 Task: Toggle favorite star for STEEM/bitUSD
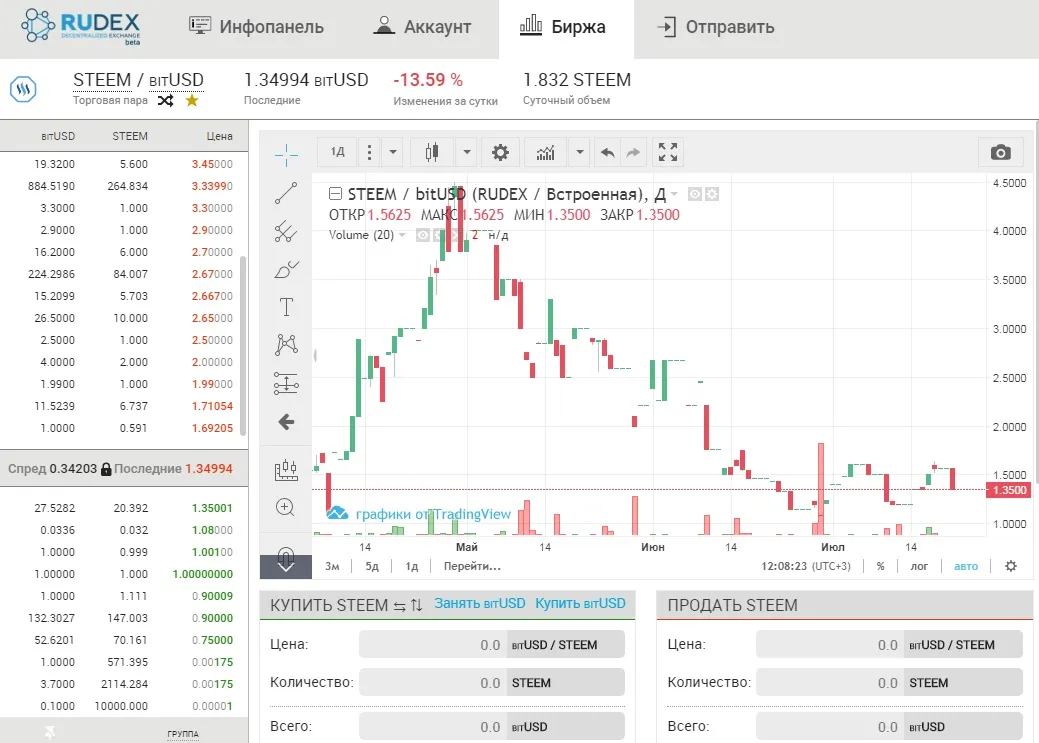(x=192, y=101)
